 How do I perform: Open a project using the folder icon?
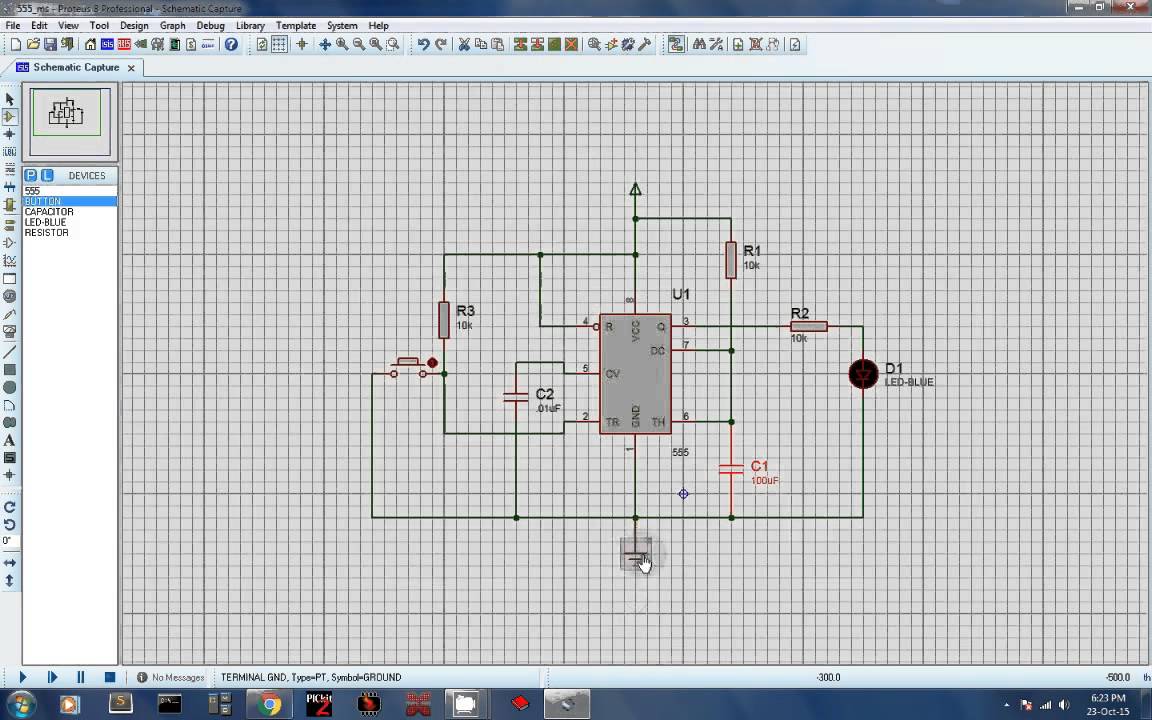[33, 45]
